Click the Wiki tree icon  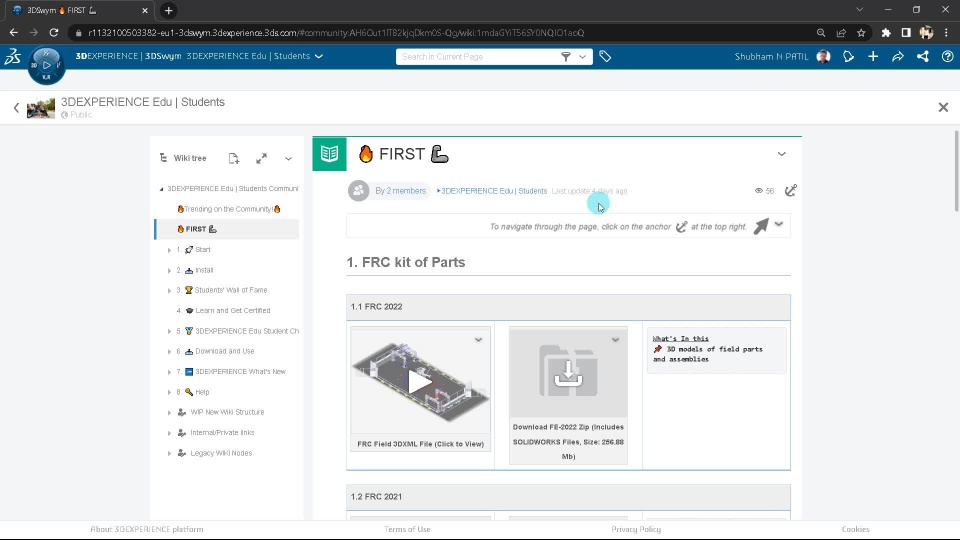pyautogui.click(x=163, y=158)
